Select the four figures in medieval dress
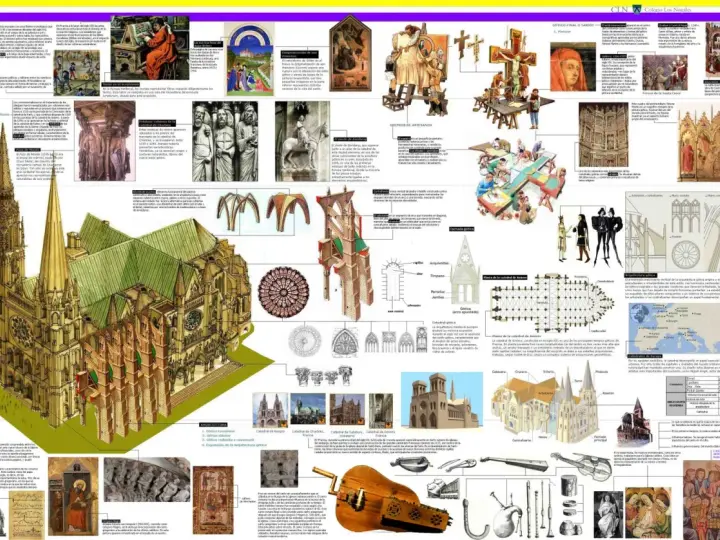 point(590,235)
